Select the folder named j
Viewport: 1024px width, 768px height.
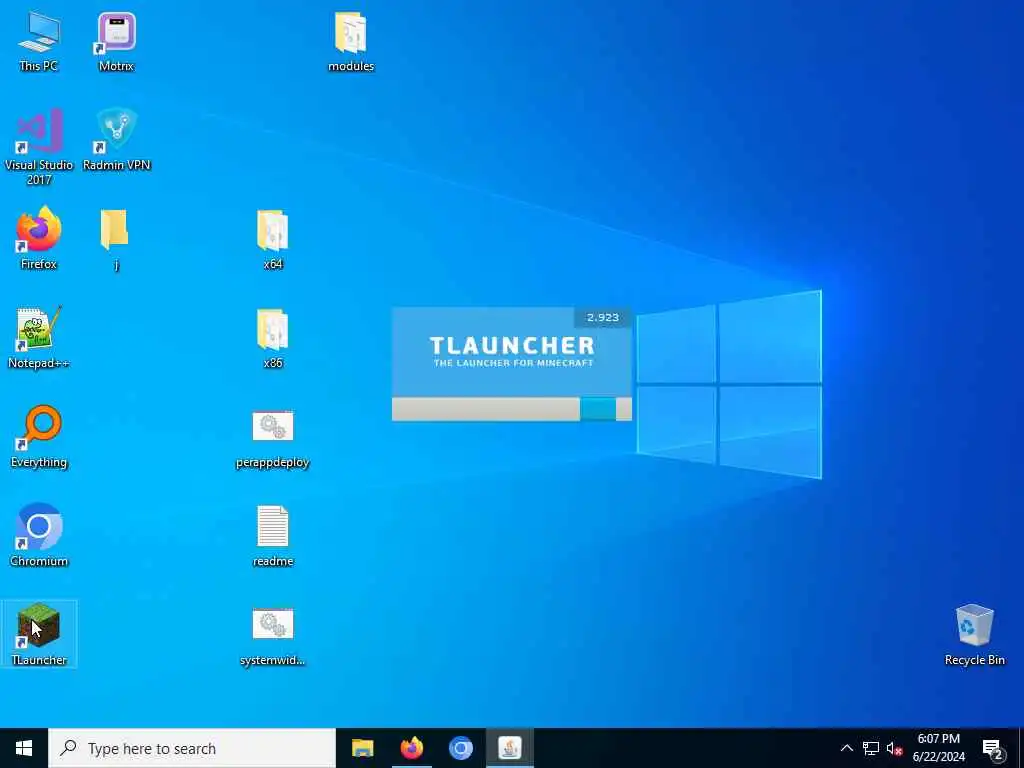pyautogui.click(x=116, y=238)
